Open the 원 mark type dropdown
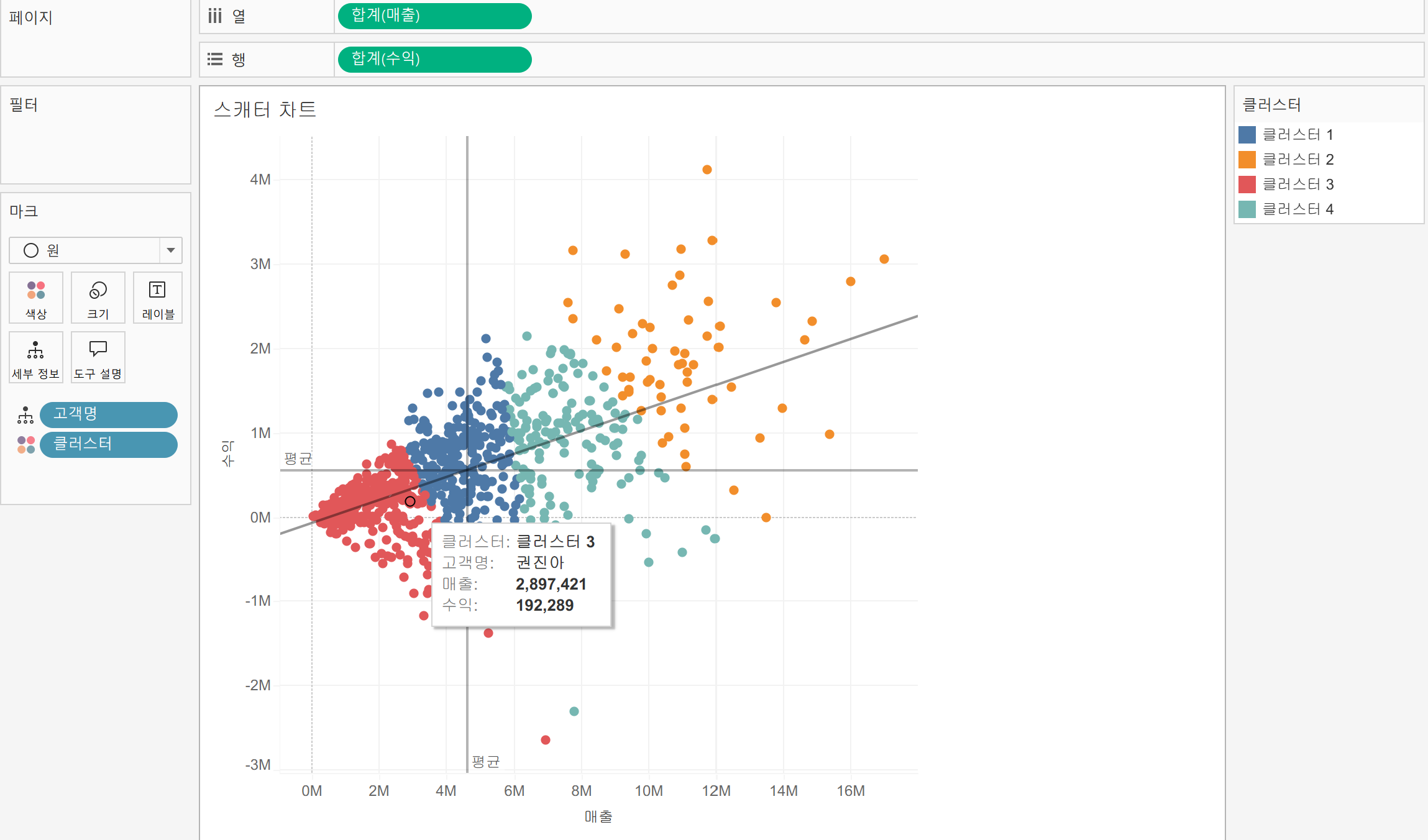1428x840 pixels. pyautogui.click(x=170, y=250)
